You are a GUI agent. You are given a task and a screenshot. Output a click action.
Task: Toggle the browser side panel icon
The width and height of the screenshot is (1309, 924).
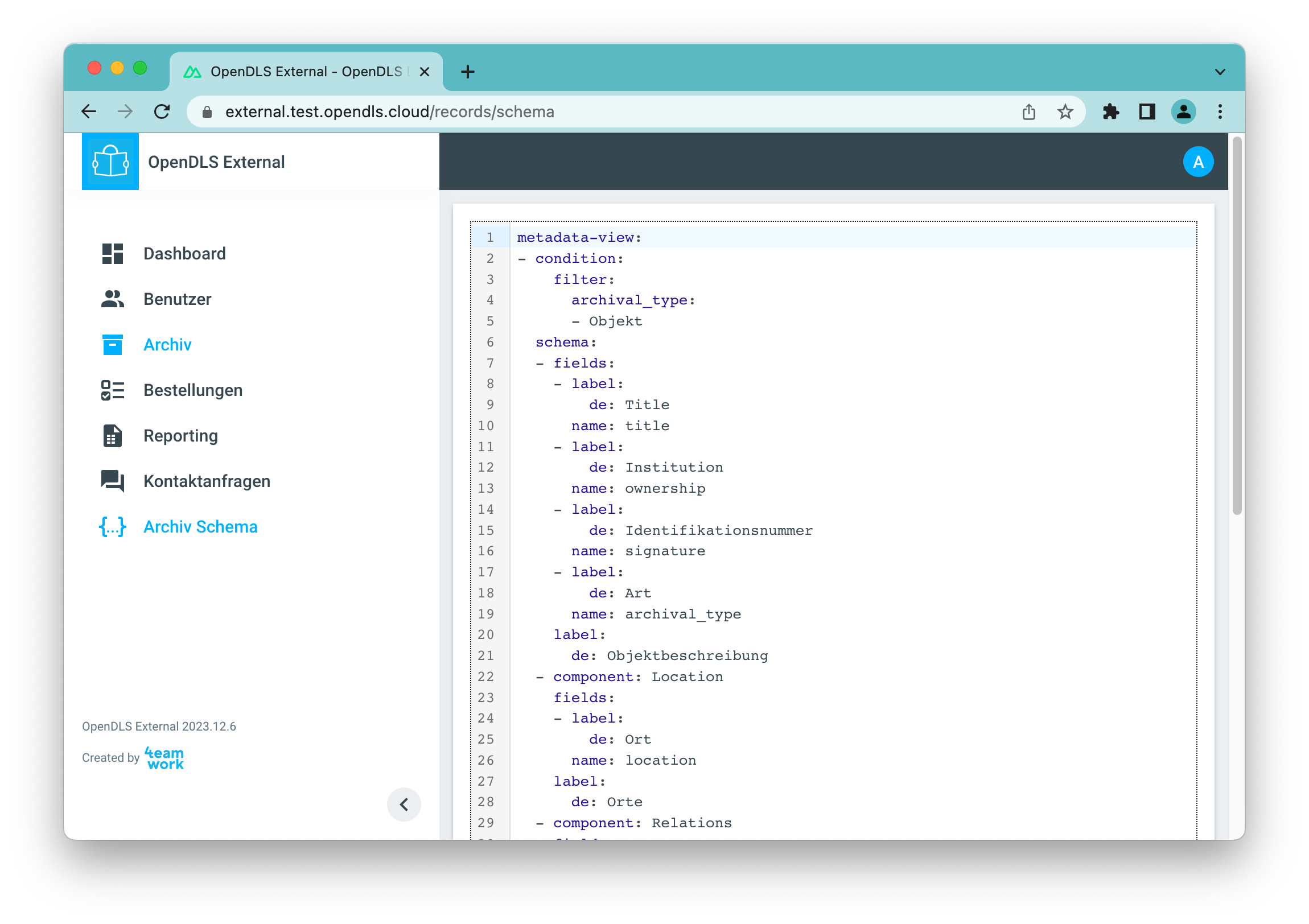click(1147, 112)
